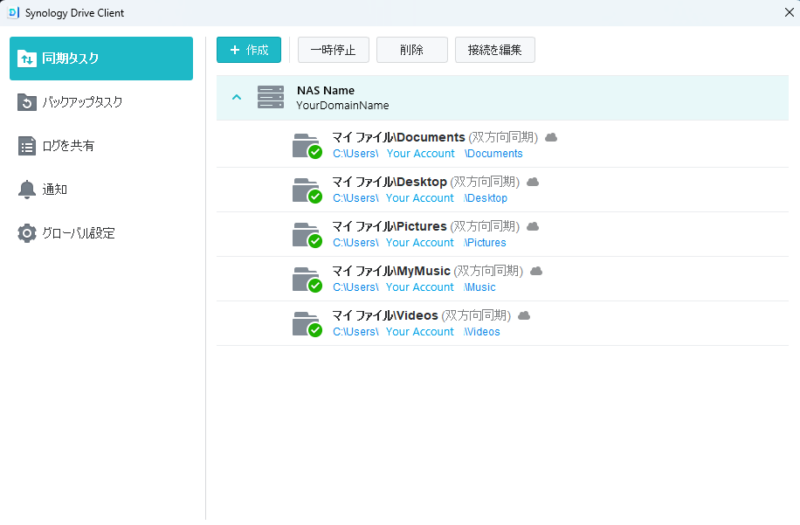Open the バックアップタスク sidebar section
800x525 pixels.
coord(101,102)
